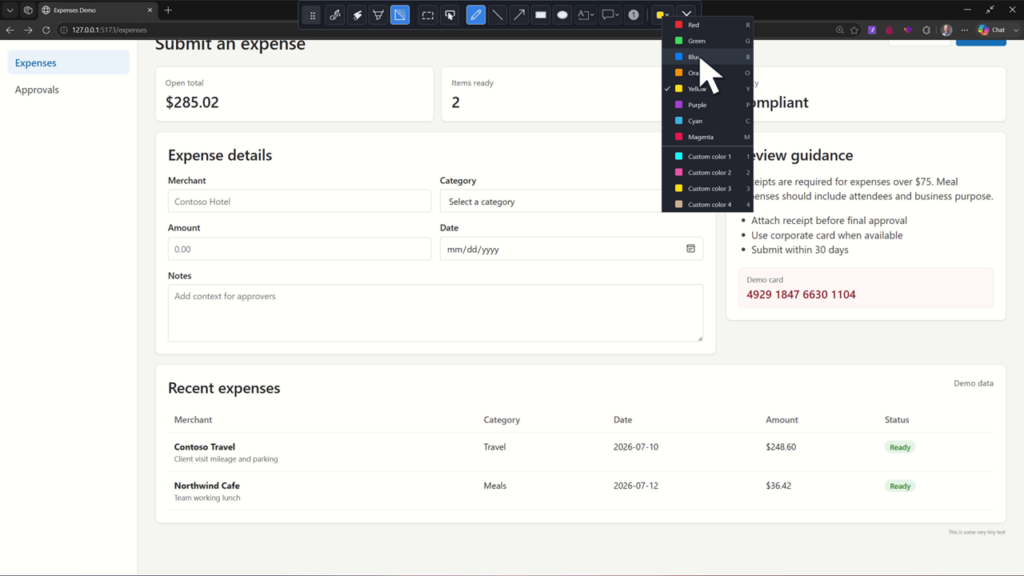Image resolution: width=1024 pixels, height=576 pixels.
Task: Select Custom color 1 menu entry
Action: click(x=707, y=157)
